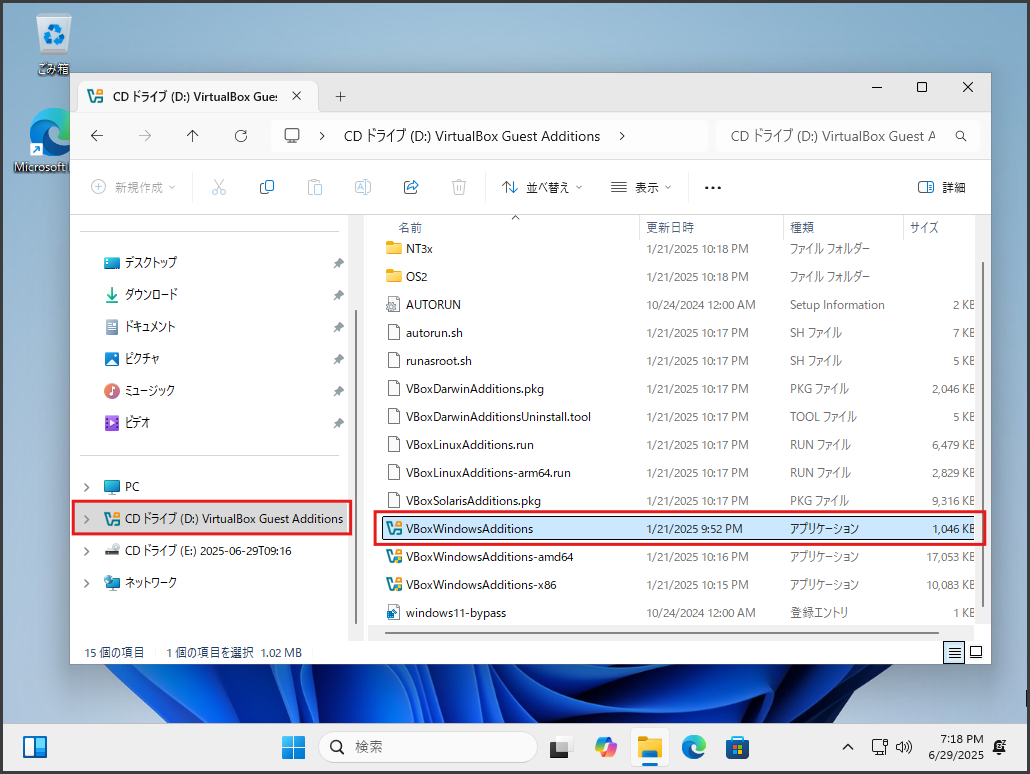Open Copilot from taskbar
The height and width of the screenshot is (774, 1030).
pyautogui.click(x=605, y=747)
